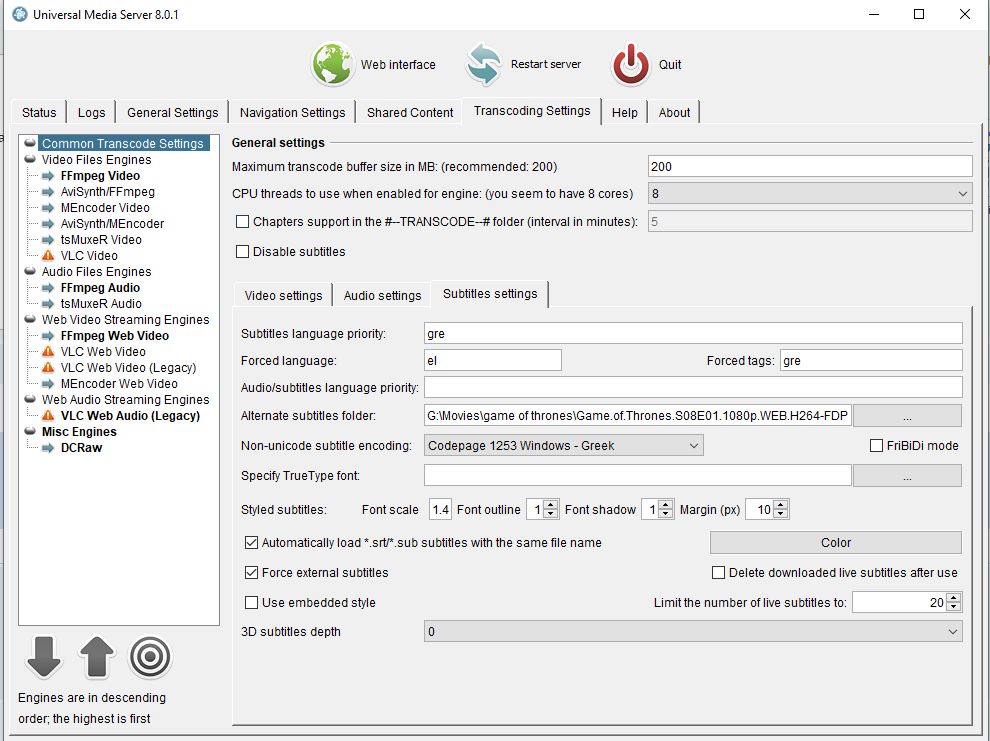Viewport: 990px width, 741px height.
Task: Click the red Quit power icon
Action: tap(630, 64)
